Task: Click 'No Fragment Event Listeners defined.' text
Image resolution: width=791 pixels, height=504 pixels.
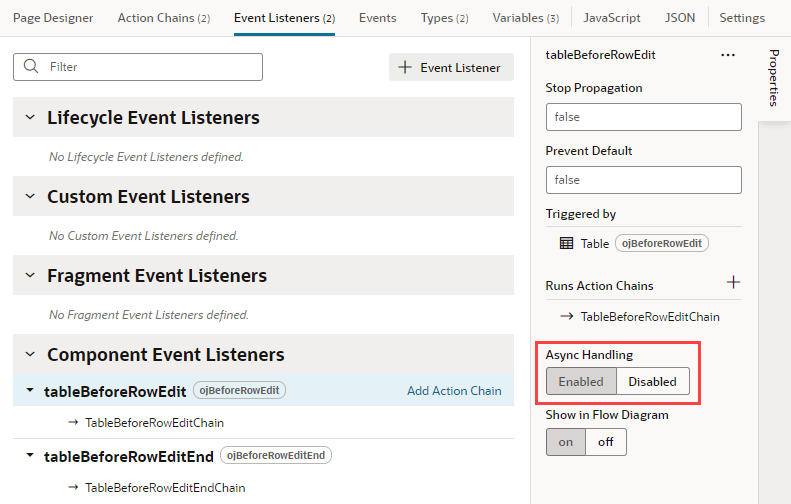Action: pos(149,315)
